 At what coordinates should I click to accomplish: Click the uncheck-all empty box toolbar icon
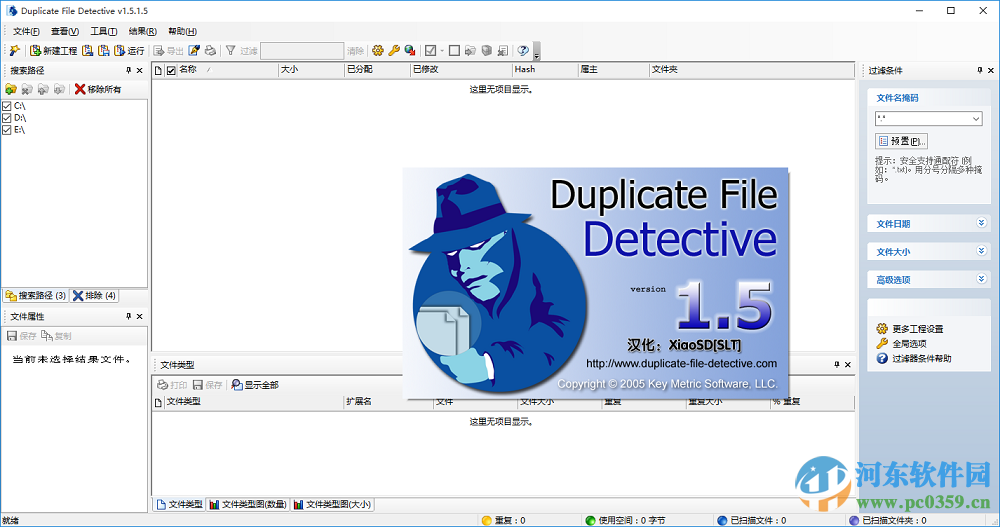click(x=454, y=50)
